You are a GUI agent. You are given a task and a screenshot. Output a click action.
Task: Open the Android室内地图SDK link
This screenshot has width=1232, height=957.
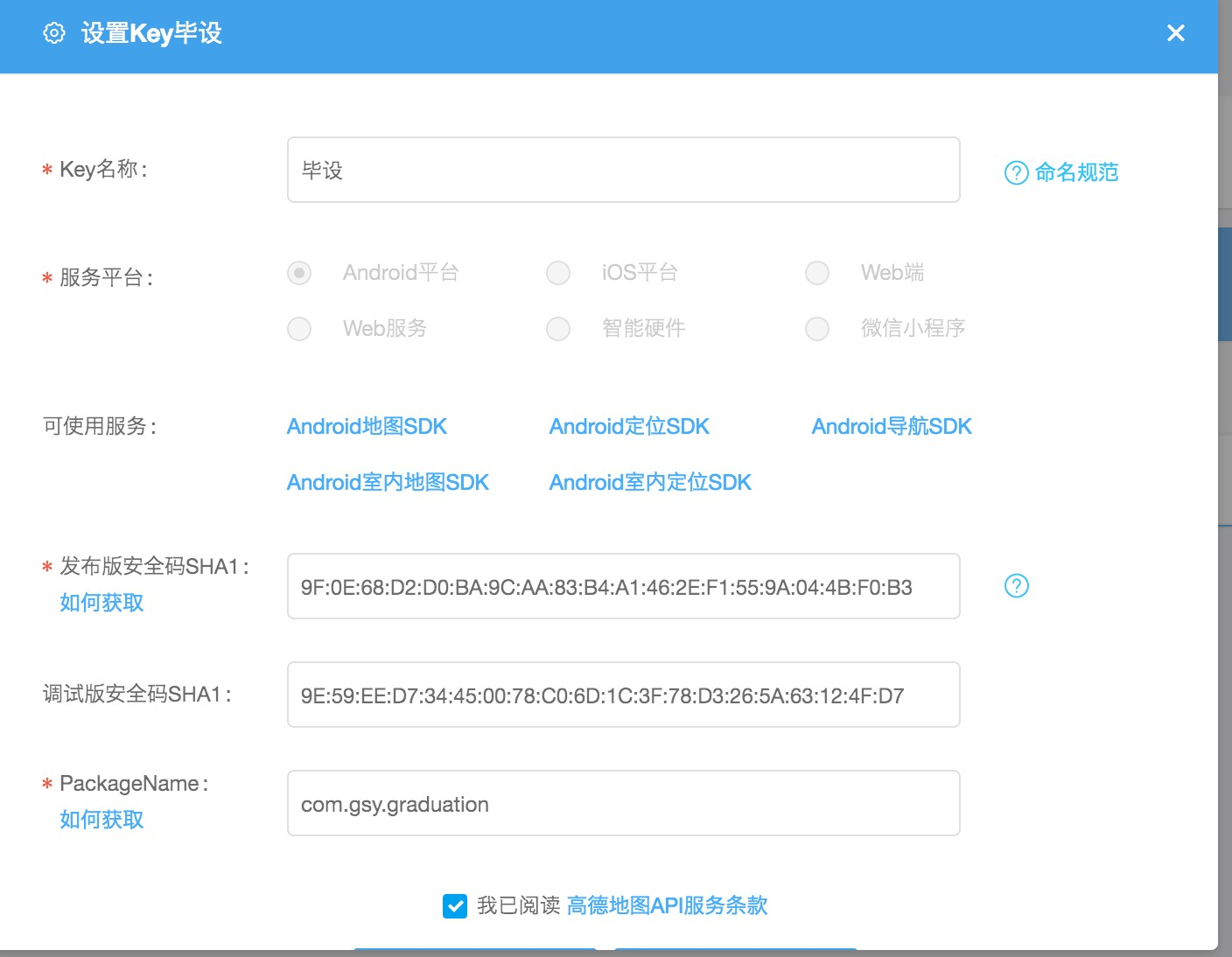pos(388,483)
